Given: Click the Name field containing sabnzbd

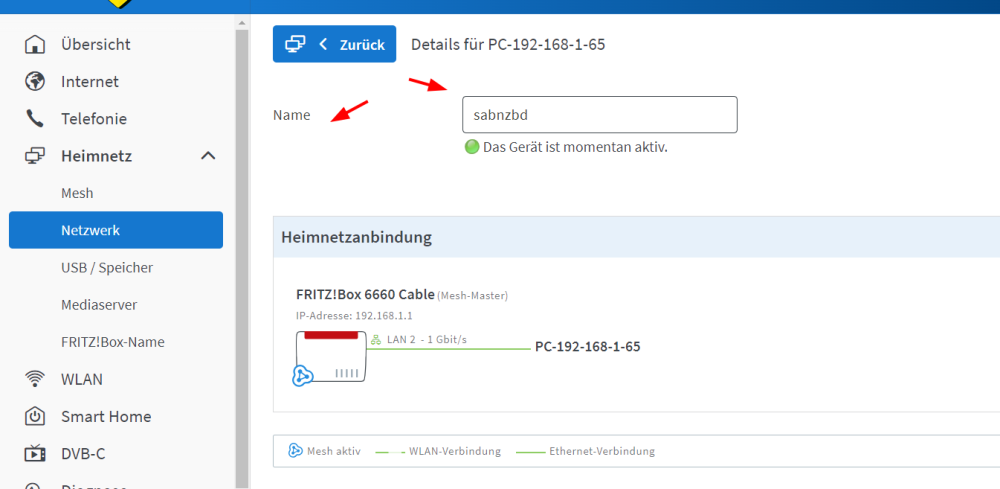Looking at the screenshot, I should (x=599, y=115).
